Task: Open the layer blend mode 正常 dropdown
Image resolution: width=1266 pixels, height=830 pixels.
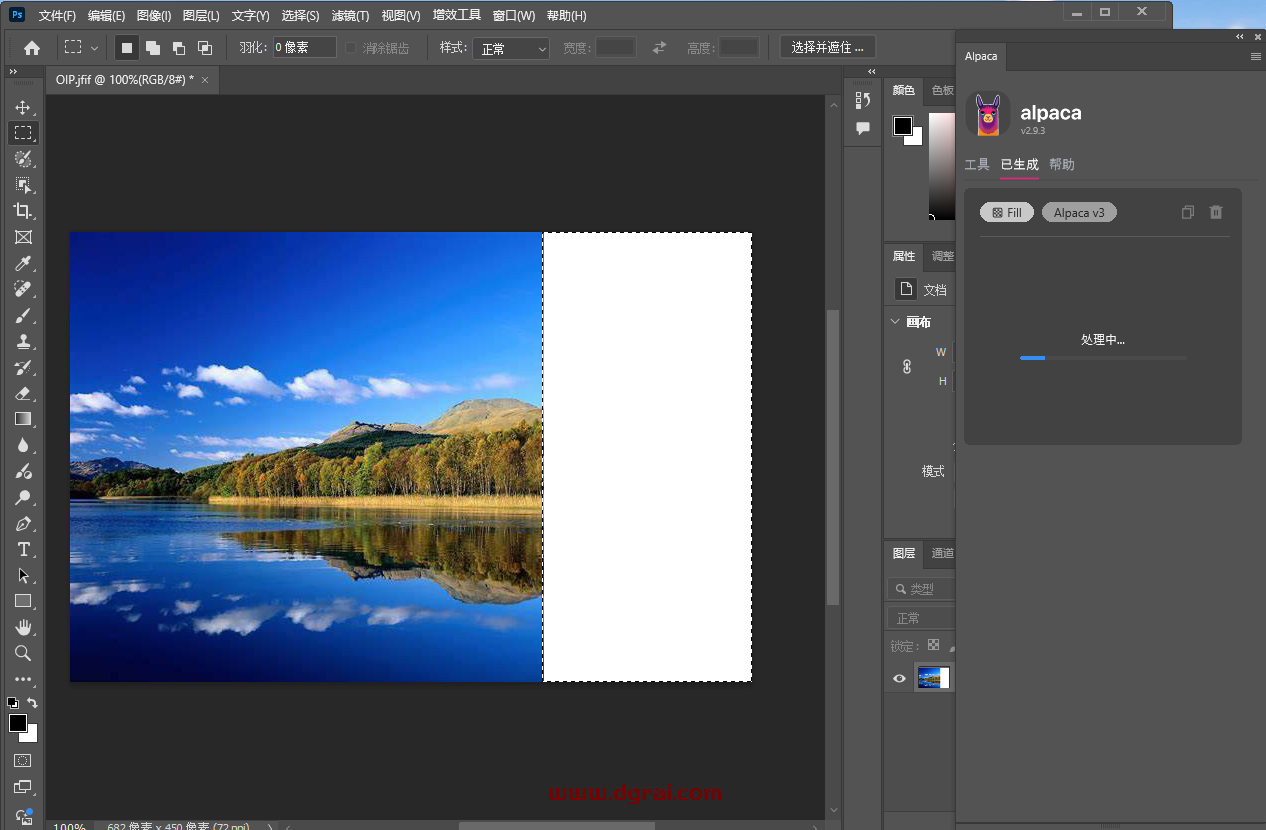Action: tap(920, 618)
